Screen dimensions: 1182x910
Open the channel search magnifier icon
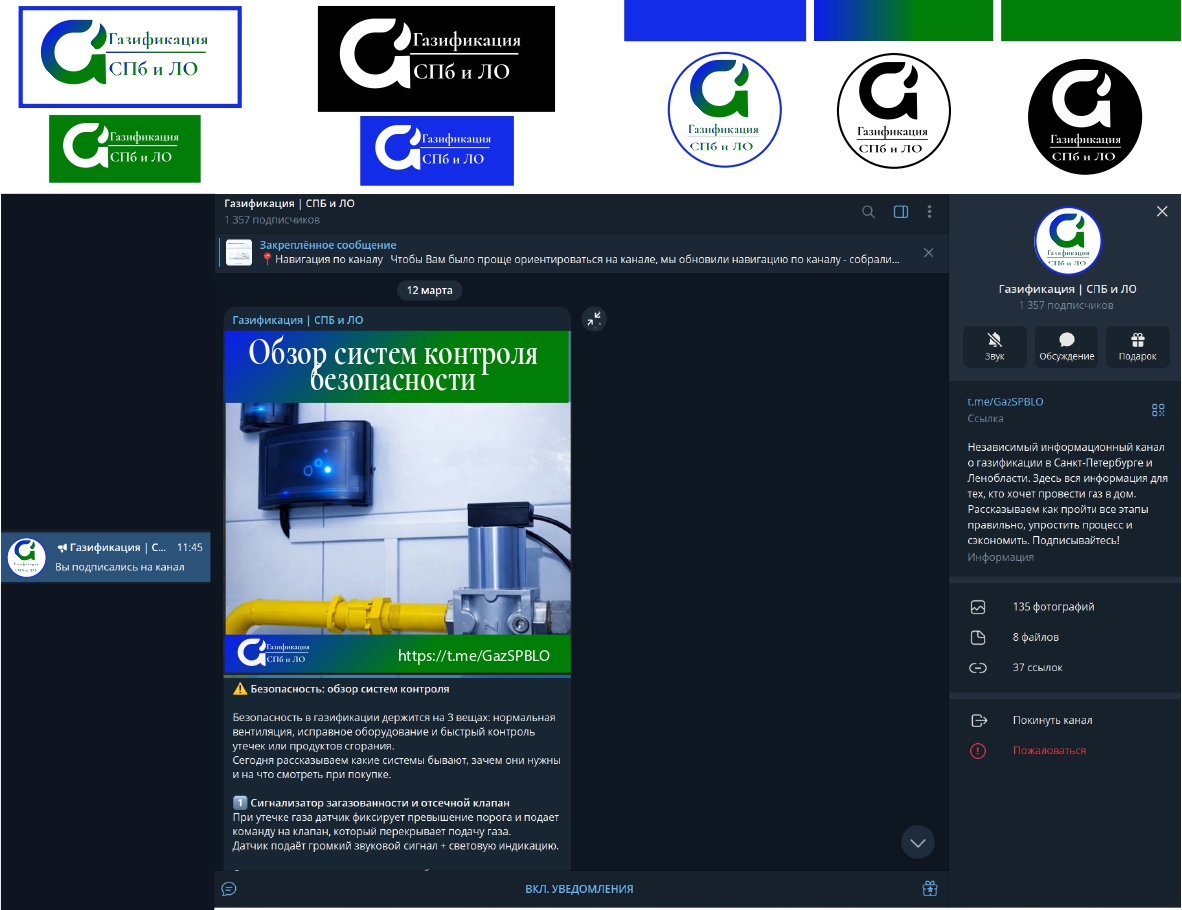[868, 212]
